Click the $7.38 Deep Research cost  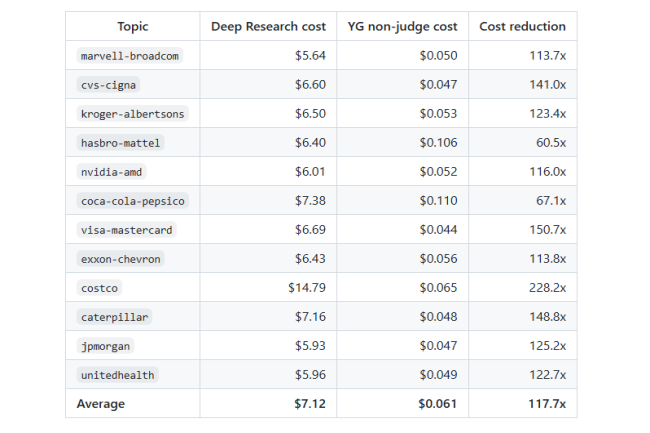tap(310, 201)
